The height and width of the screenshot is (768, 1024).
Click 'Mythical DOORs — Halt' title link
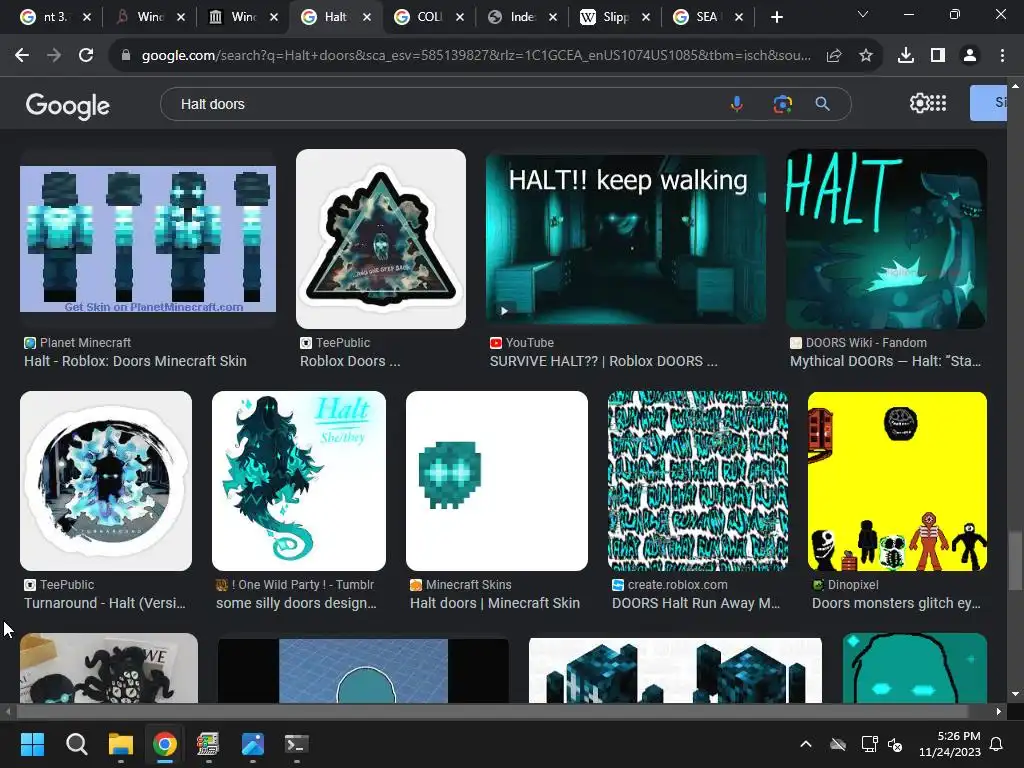click(886, 361)
